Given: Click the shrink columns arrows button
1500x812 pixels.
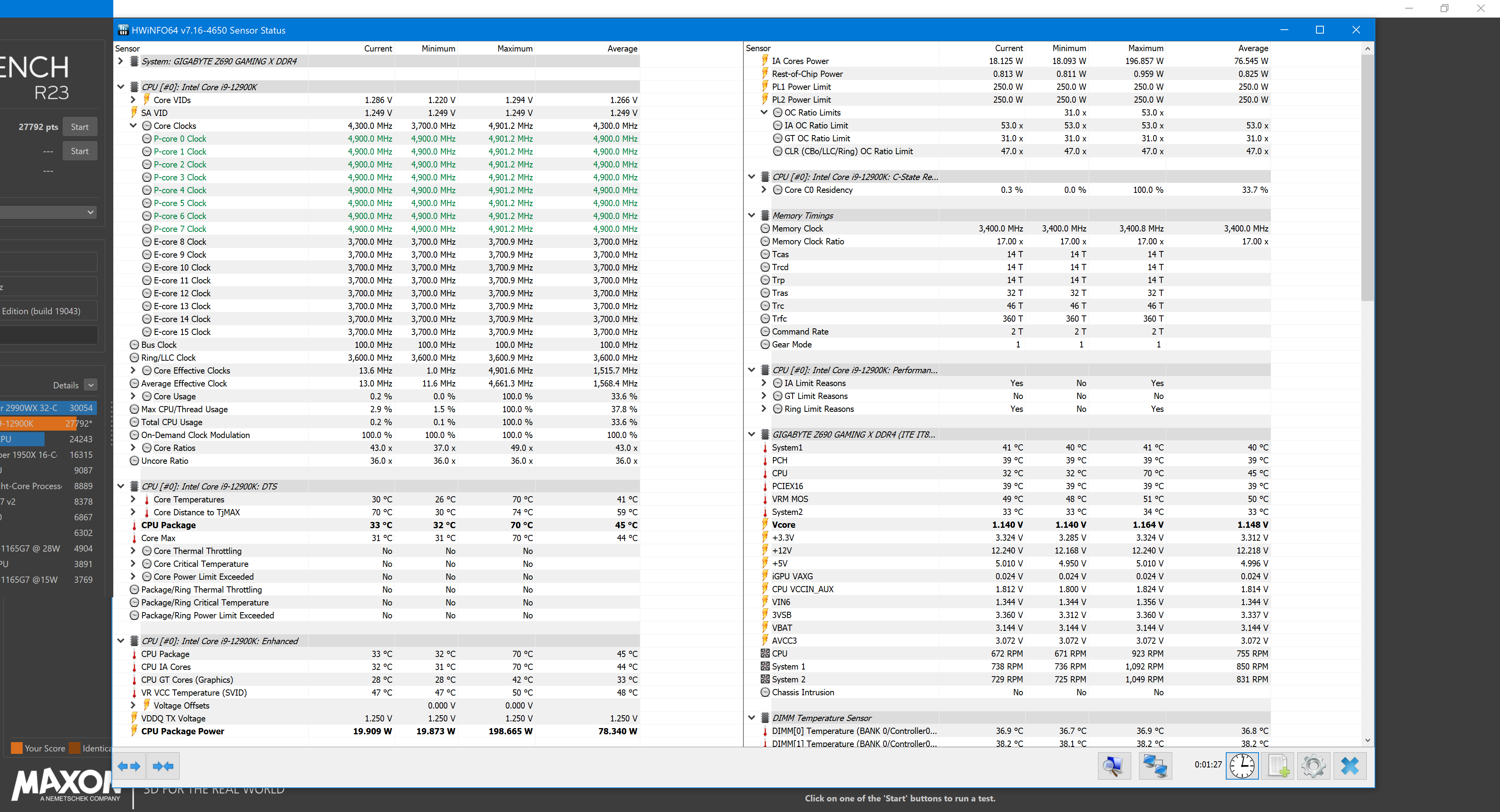Looking at the screenshot, I should (x=163, y=766).
